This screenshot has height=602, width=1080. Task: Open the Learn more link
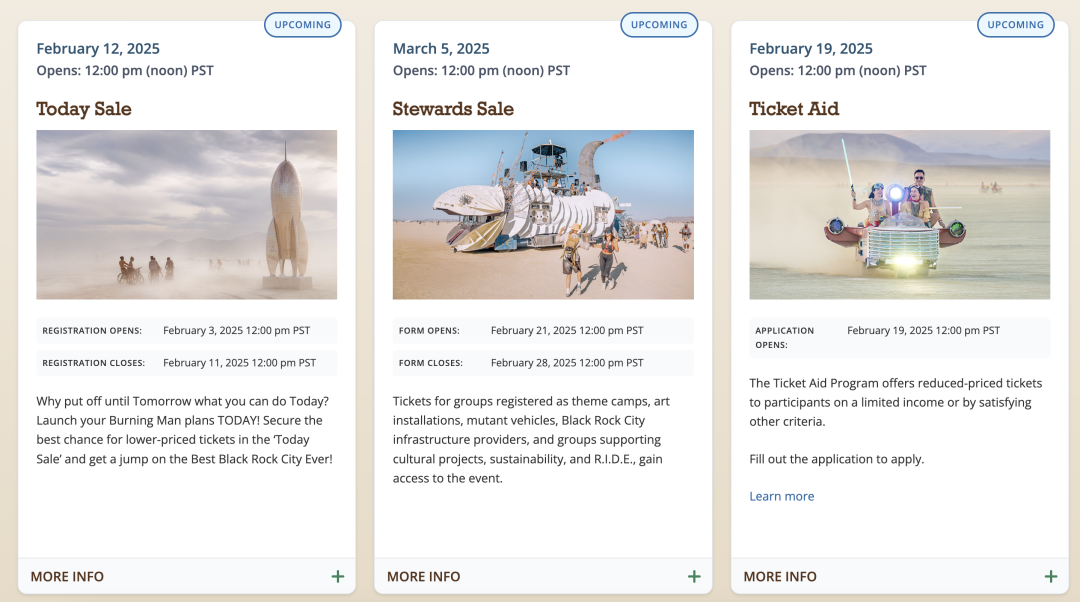tap(781, 496)
